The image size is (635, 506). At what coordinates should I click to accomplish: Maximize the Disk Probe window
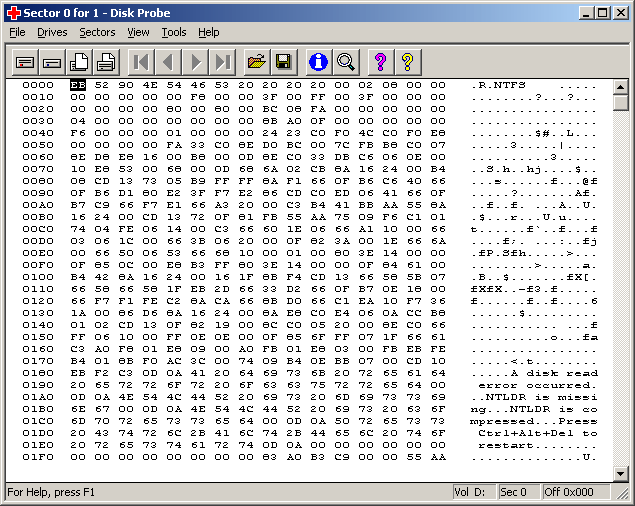(x=602, y=13)
